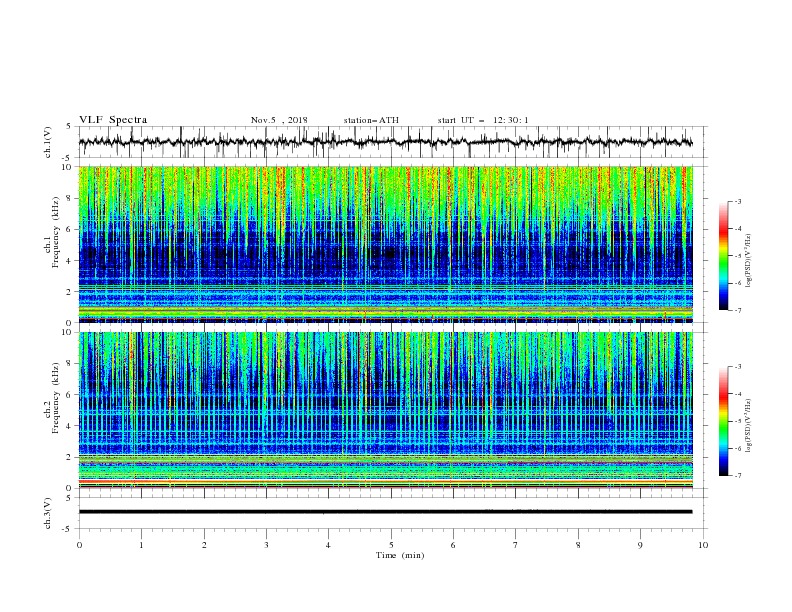Click the "-5" tick on ch.1(V) axis

(x=68, y=158)
